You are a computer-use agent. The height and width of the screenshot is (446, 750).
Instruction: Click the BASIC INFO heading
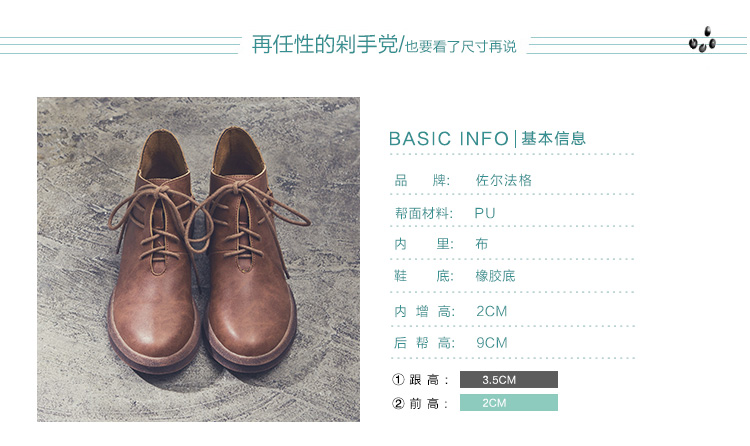click(449, 139)
